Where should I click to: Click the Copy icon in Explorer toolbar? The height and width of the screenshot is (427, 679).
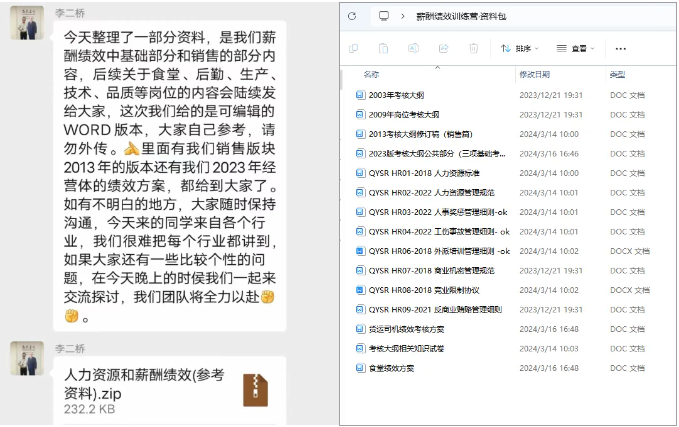pos(354,48)
